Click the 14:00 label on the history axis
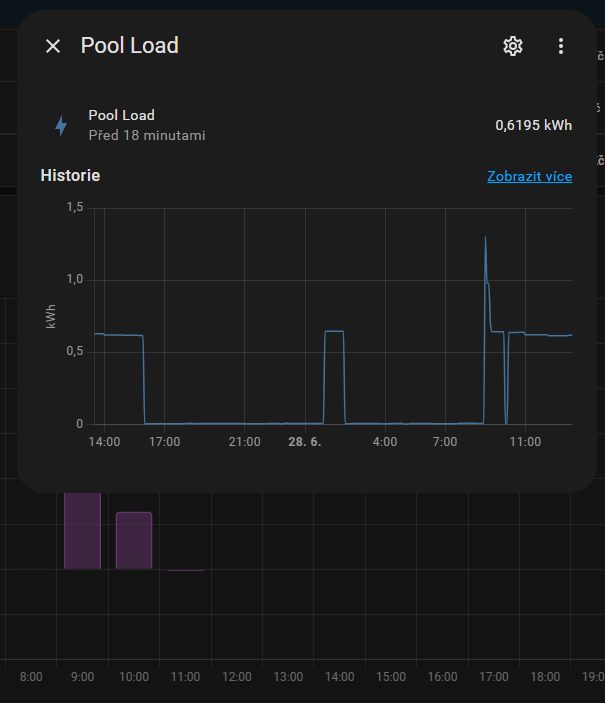Viewport: 605px width, 703px height. 104,441
